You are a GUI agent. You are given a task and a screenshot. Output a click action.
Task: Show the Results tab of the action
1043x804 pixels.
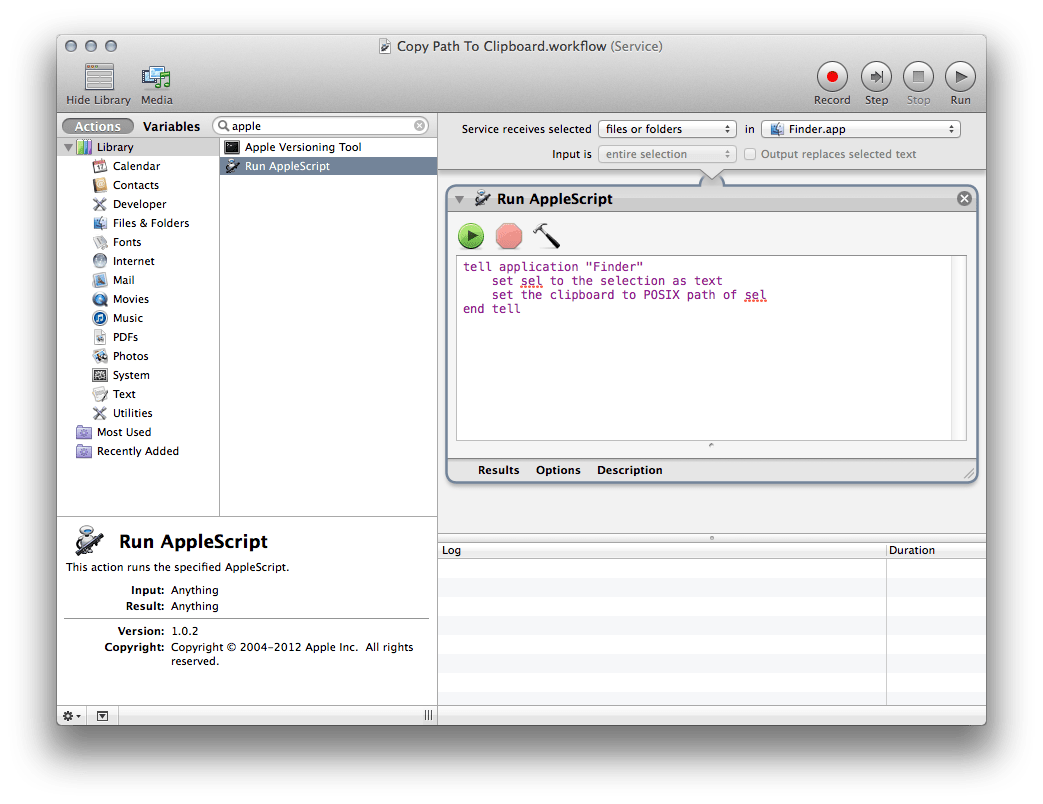coord(498,470)
